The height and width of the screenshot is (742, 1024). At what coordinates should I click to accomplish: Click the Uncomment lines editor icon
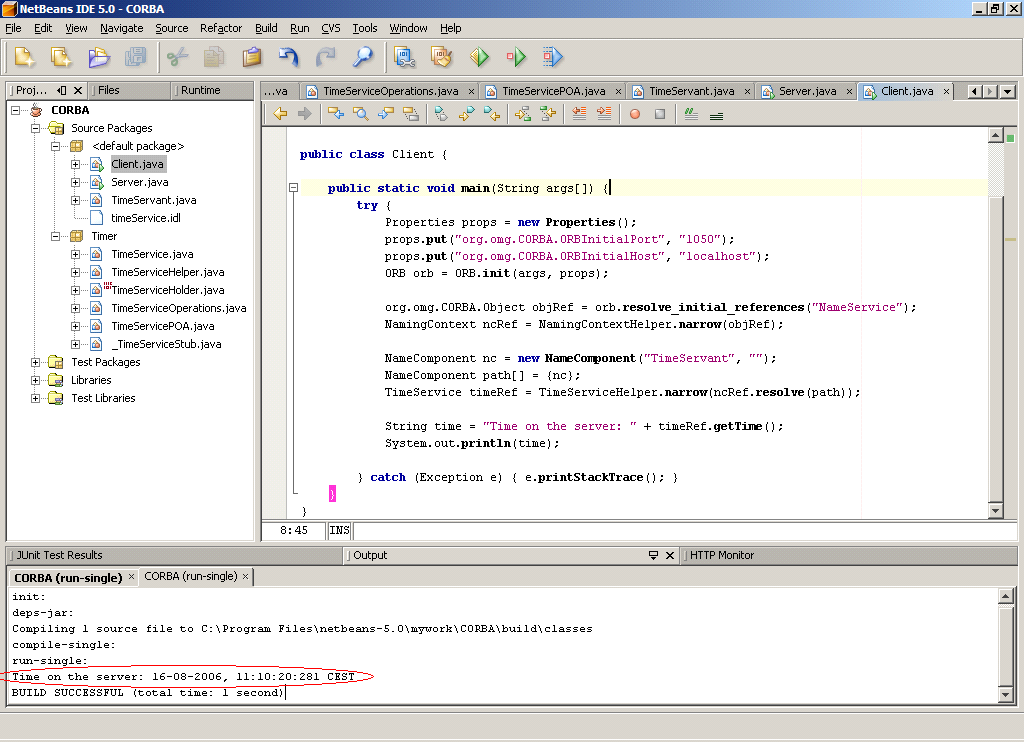(x=716, y=114)
